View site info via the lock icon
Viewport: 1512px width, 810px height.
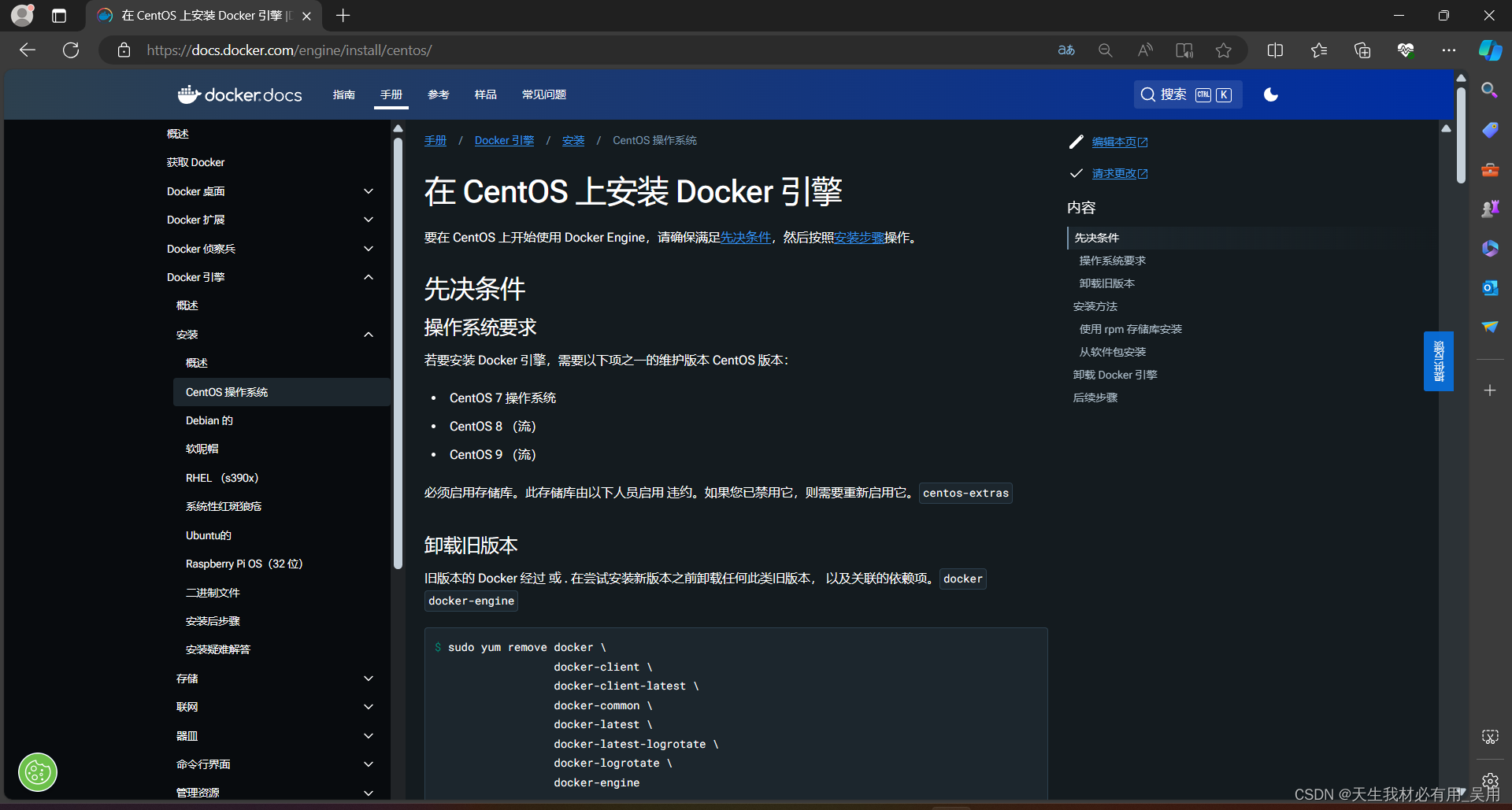(x=124, y=50)
